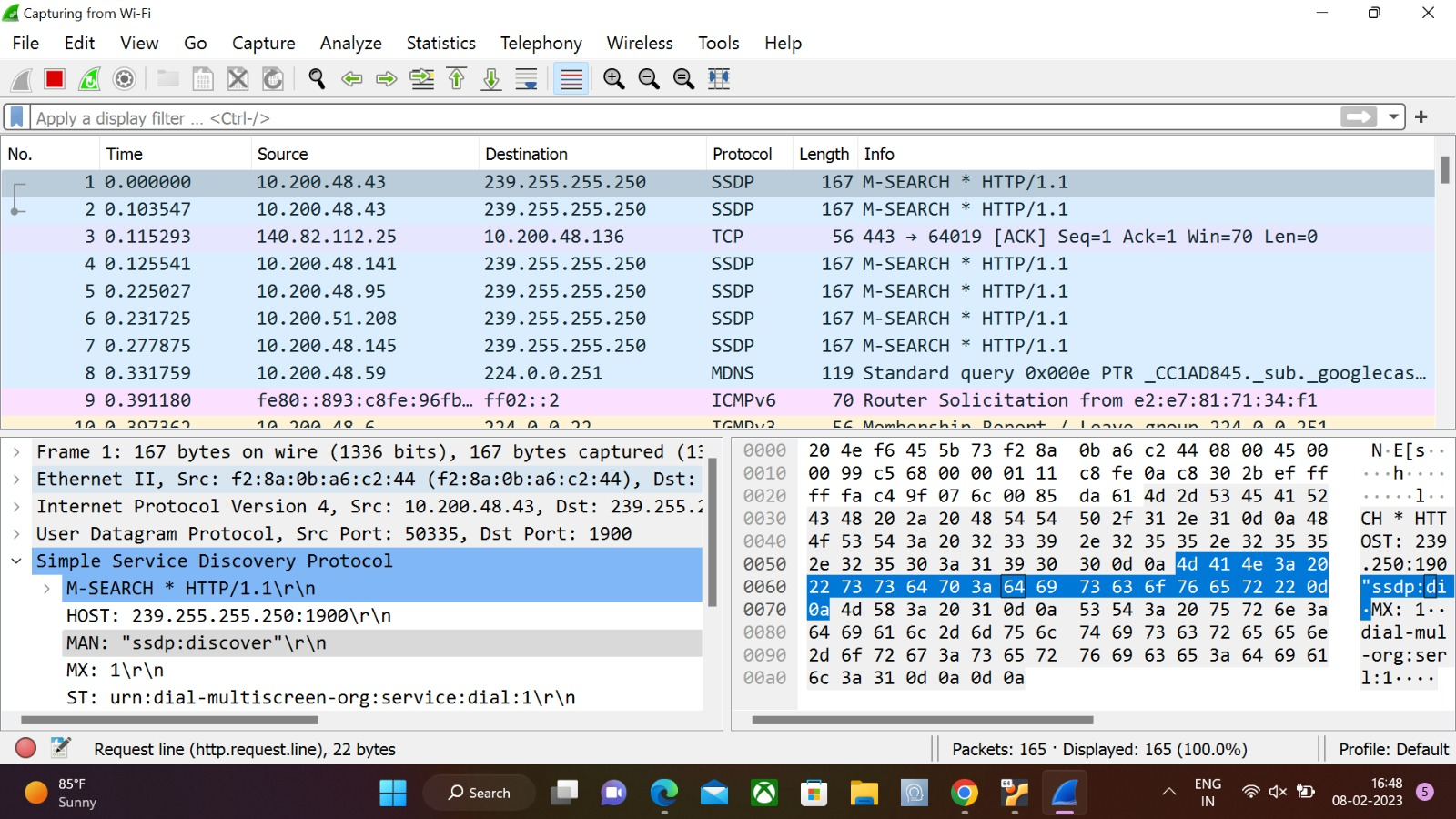This screenshot has width=1456, height=819.
Task: Go to the first packet
Action: [x=457, y=79]
